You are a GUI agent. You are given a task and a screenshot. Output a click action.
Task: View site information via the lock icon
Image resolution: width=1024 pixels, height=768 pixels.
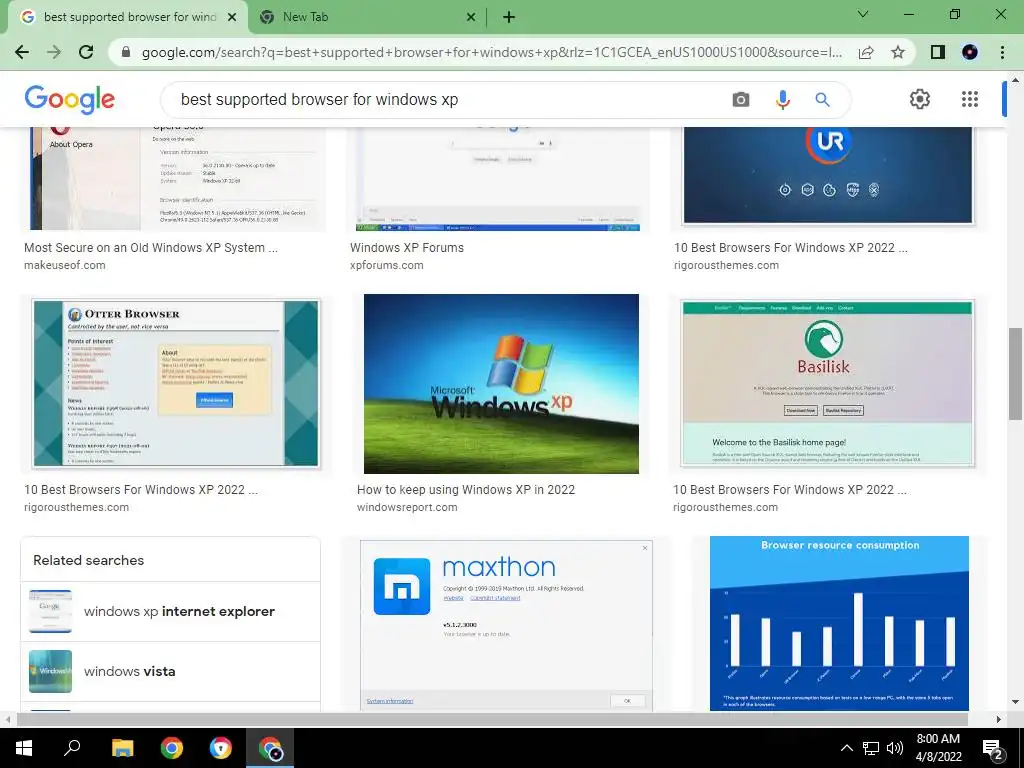pos(126,52)
